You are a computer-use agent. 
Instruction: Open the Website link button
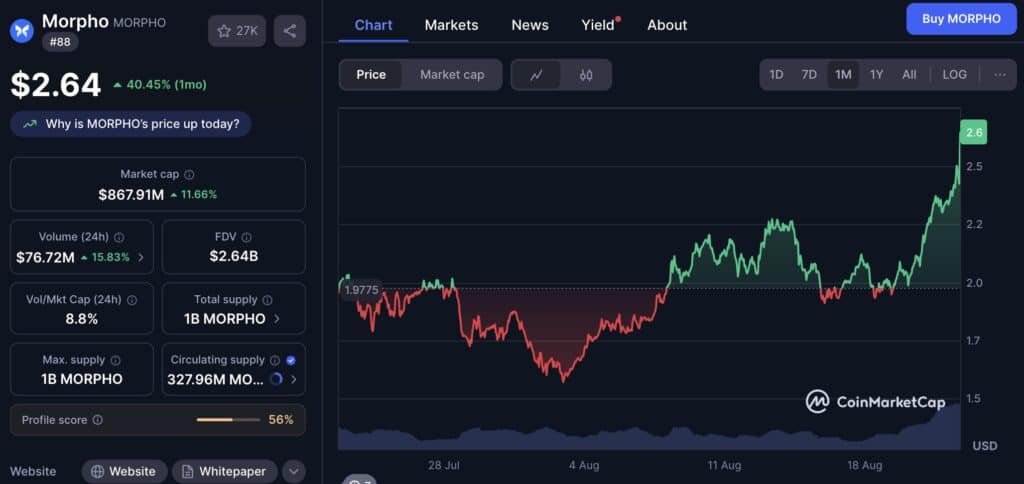tap(125, 472)
